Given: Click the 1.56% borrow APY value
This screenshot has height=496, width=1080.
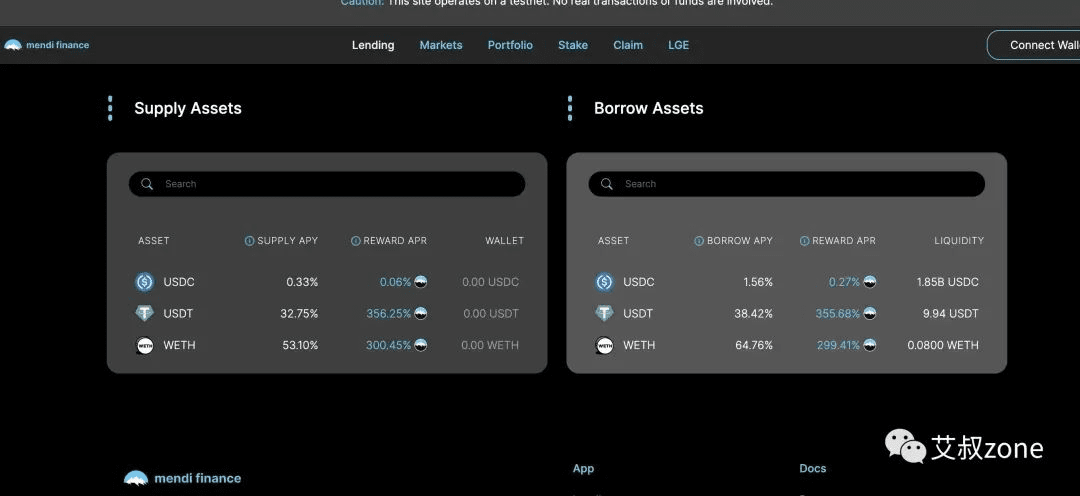Looking at the screenshot, I should (x=758, y=282).
